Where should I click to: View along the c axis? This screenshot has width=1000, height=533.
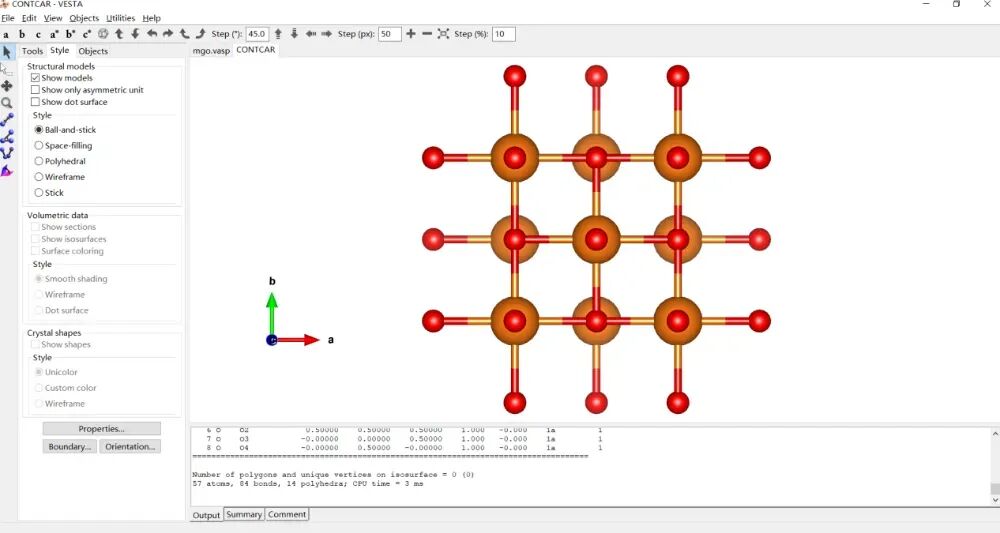click(x=38, y=34)
